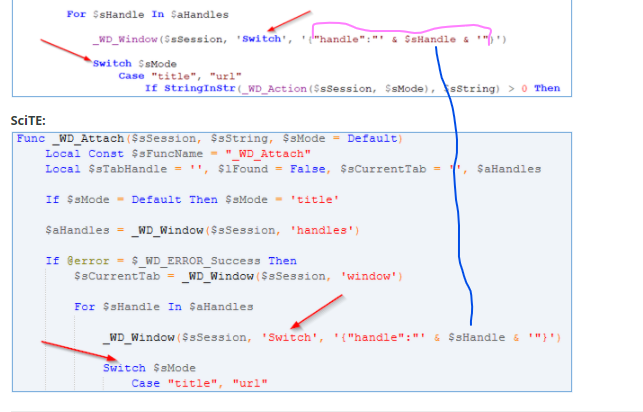The image size is (643, 412).
Task: Click the Local Const keywords
Action: click(x=84, y=154)
